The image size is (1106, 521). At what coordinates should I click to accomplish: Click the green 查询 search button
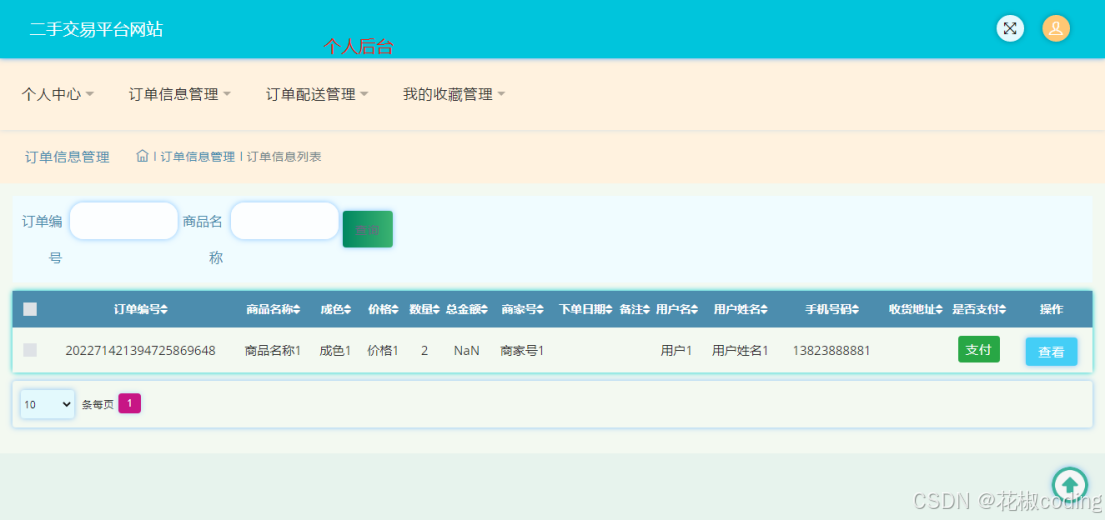[367, 229]
